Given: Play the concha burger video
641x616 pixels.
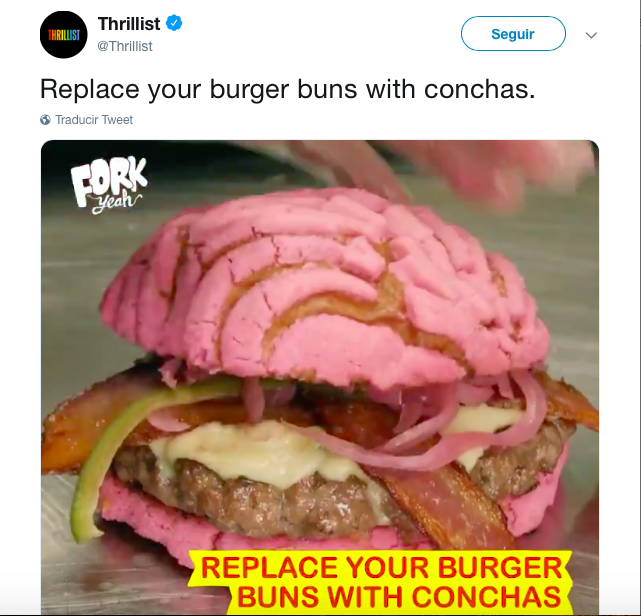Looking at the screenshot, I should (320, 377).
